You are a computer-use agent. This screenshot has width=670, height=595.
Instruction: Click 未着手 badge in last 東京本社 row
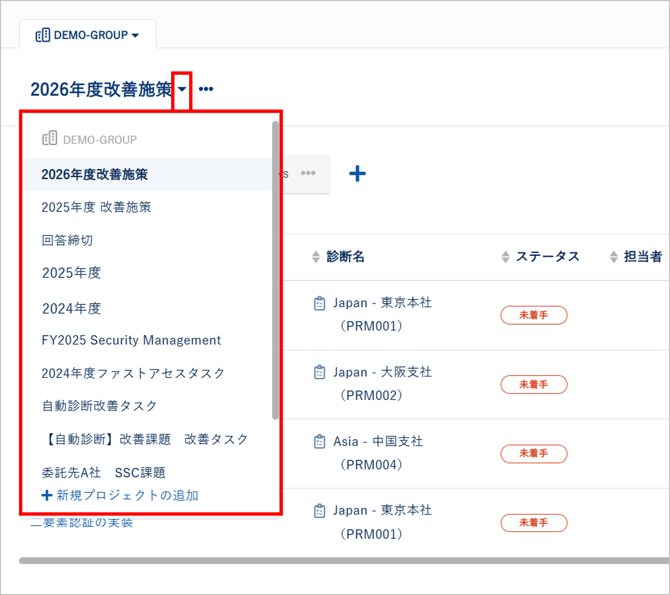point(534,523)
